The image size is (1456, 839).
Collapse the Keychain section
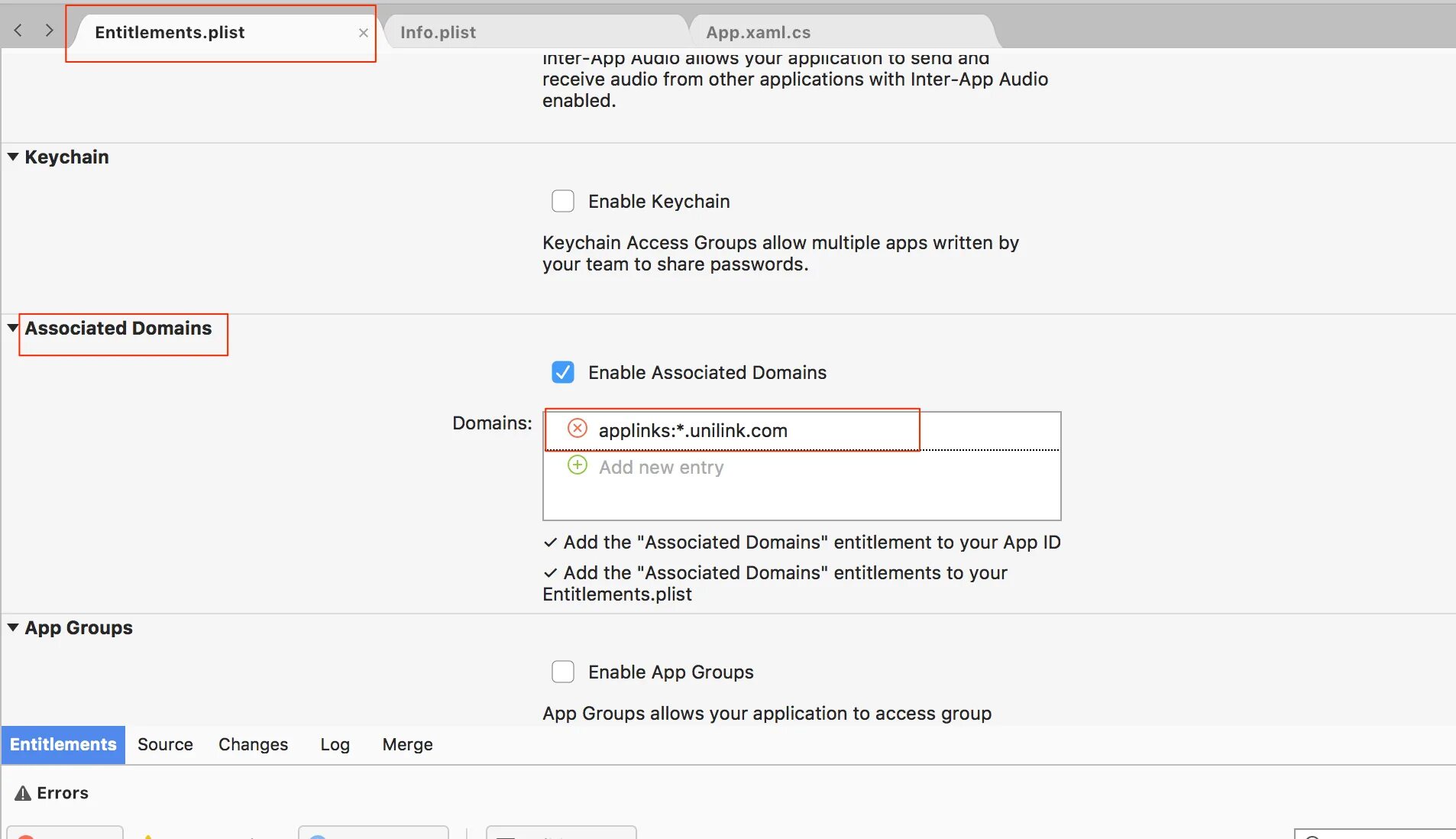[13, 157]
